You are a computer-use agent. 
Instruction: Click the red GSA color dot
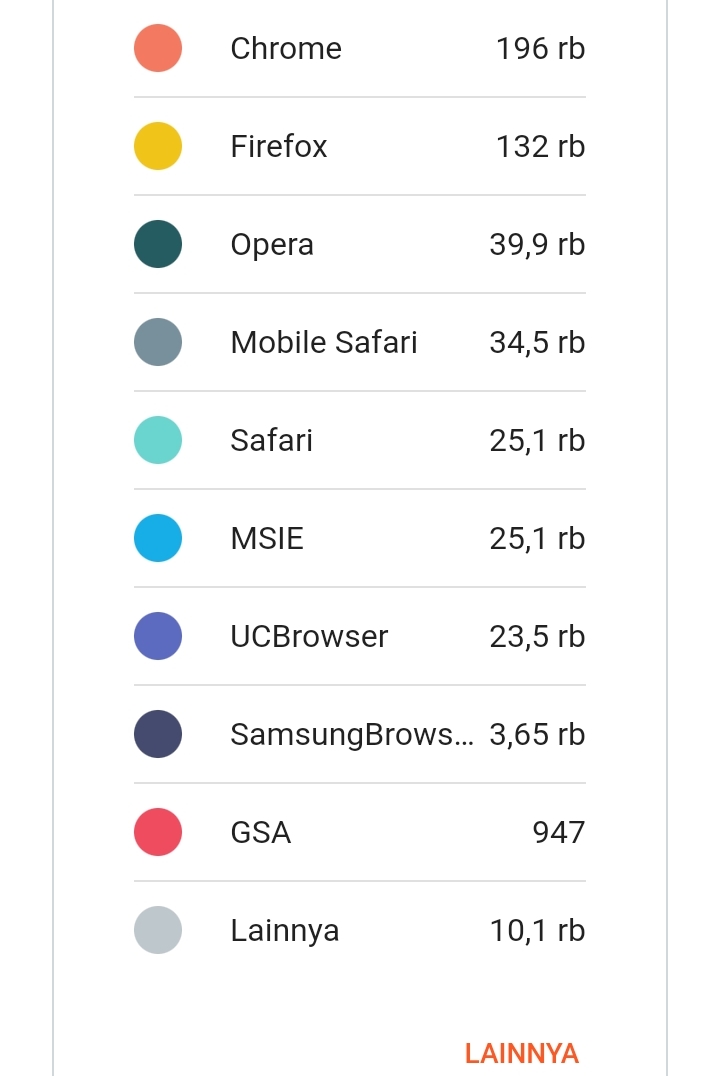(158, 833)
